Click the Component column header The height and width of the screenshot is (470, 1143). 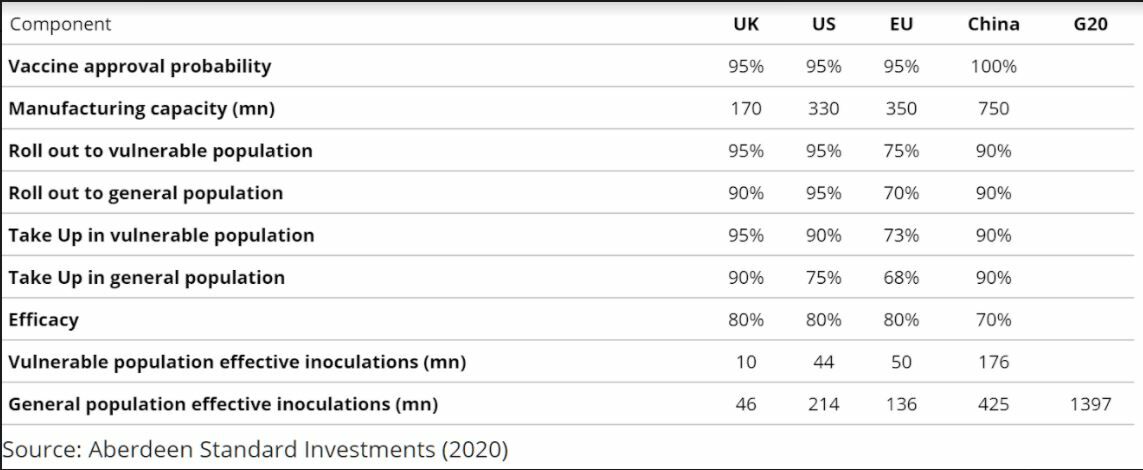click(60, 24)
